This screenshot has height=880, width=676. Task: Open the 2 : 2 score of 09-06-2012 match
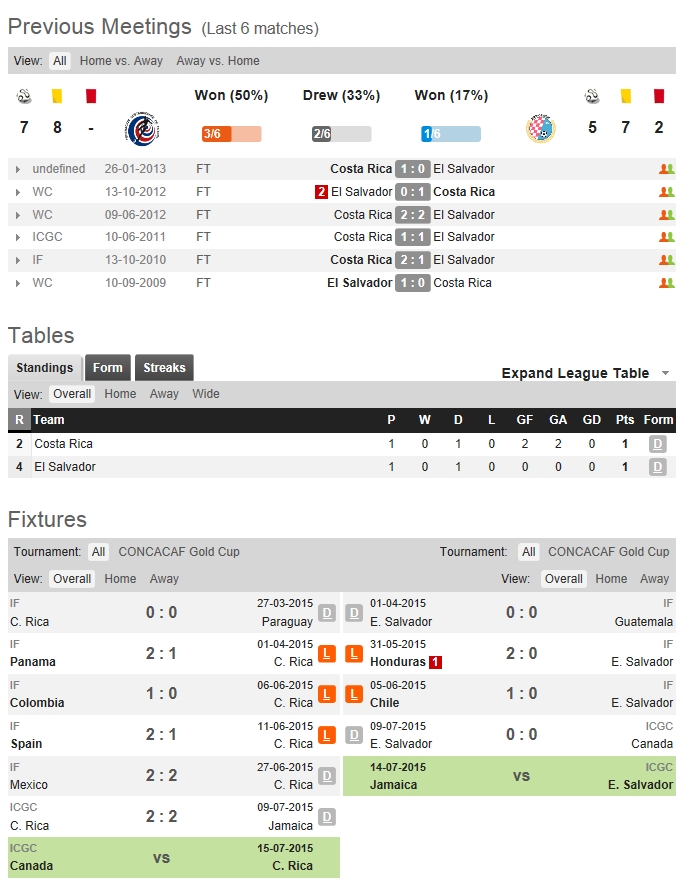click(412, 215)
